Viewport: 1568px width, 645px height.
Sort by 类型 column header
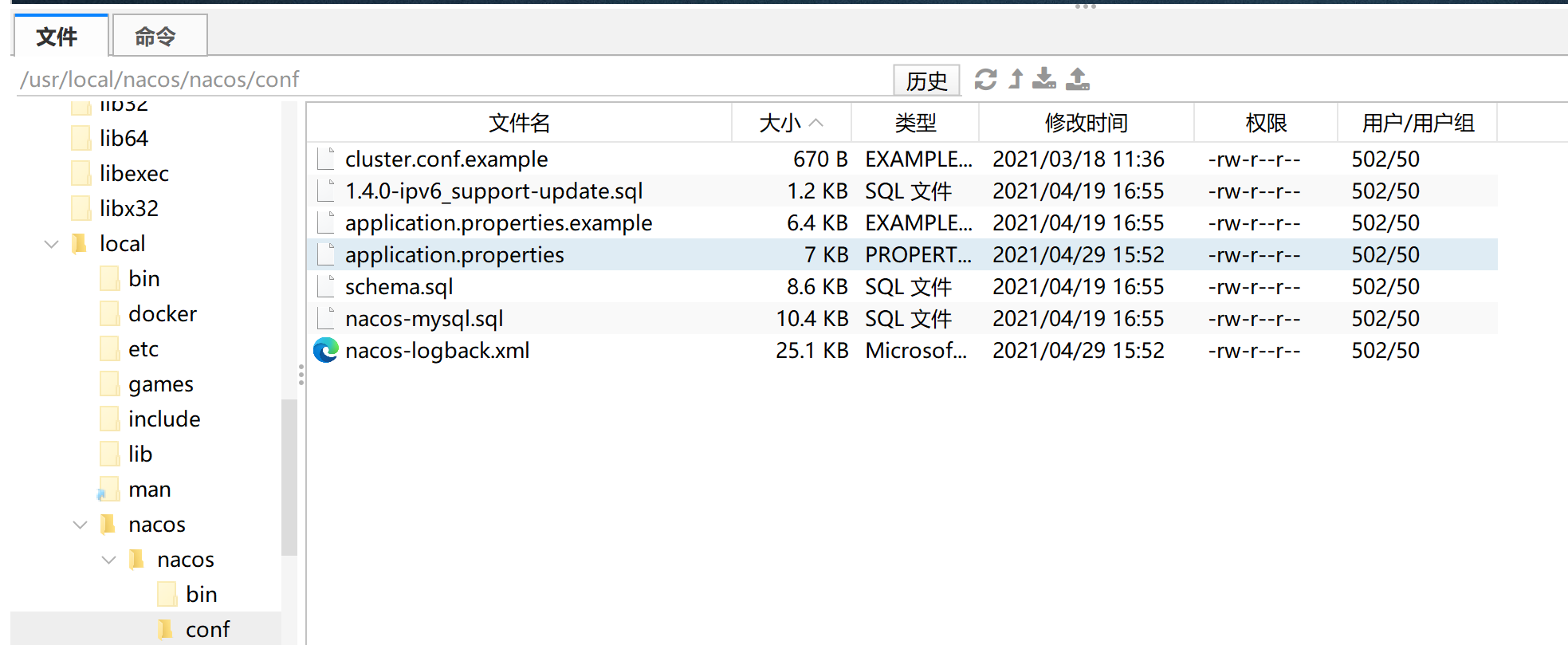[x=915, y=123]
